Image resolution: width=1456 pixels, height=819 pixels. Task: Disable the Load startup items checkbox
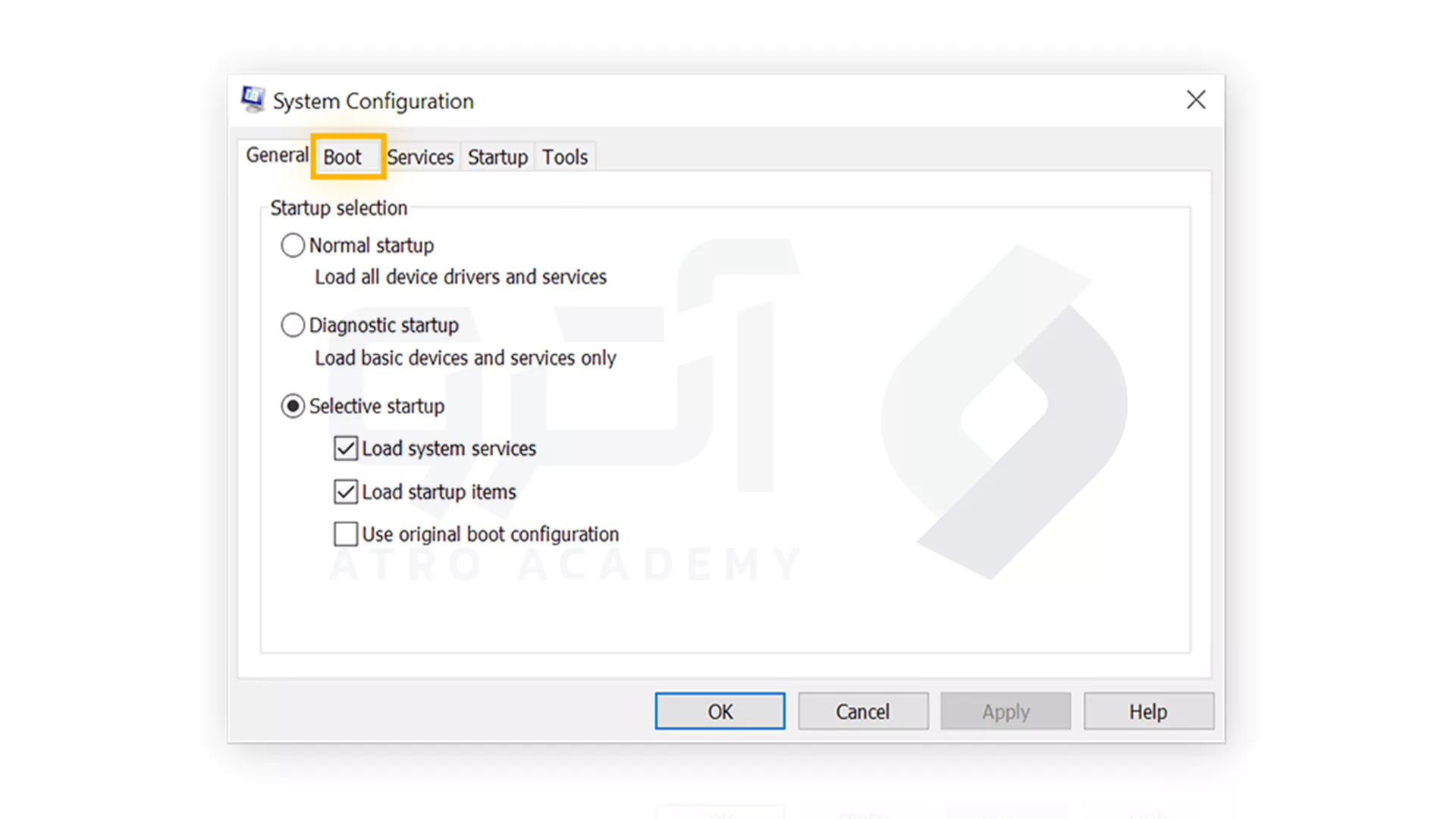click(x=346, y=492)
